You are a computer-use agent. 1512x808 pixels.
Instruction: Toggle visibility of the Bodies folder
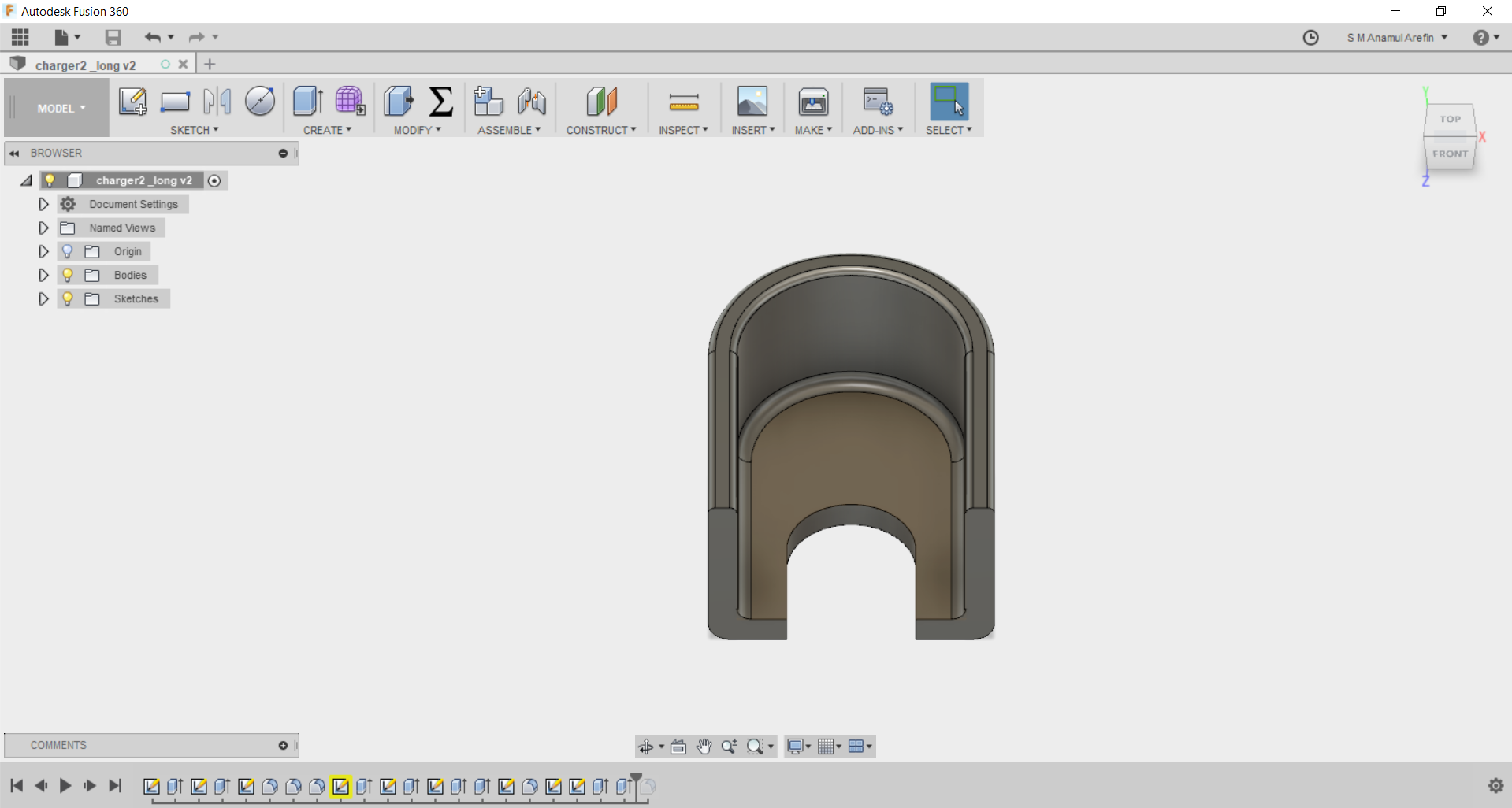pyautogui.click(x=68, y=275)
